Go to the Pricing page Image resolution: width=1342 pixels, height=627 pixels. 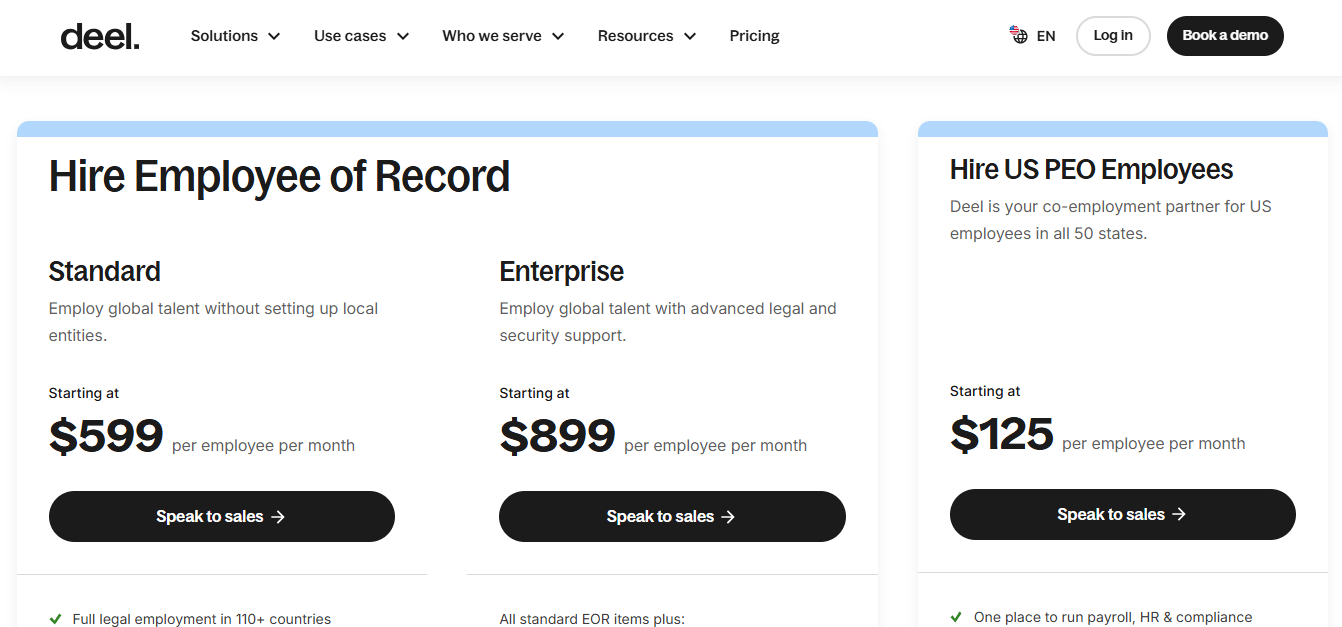(x=754, y=36)
